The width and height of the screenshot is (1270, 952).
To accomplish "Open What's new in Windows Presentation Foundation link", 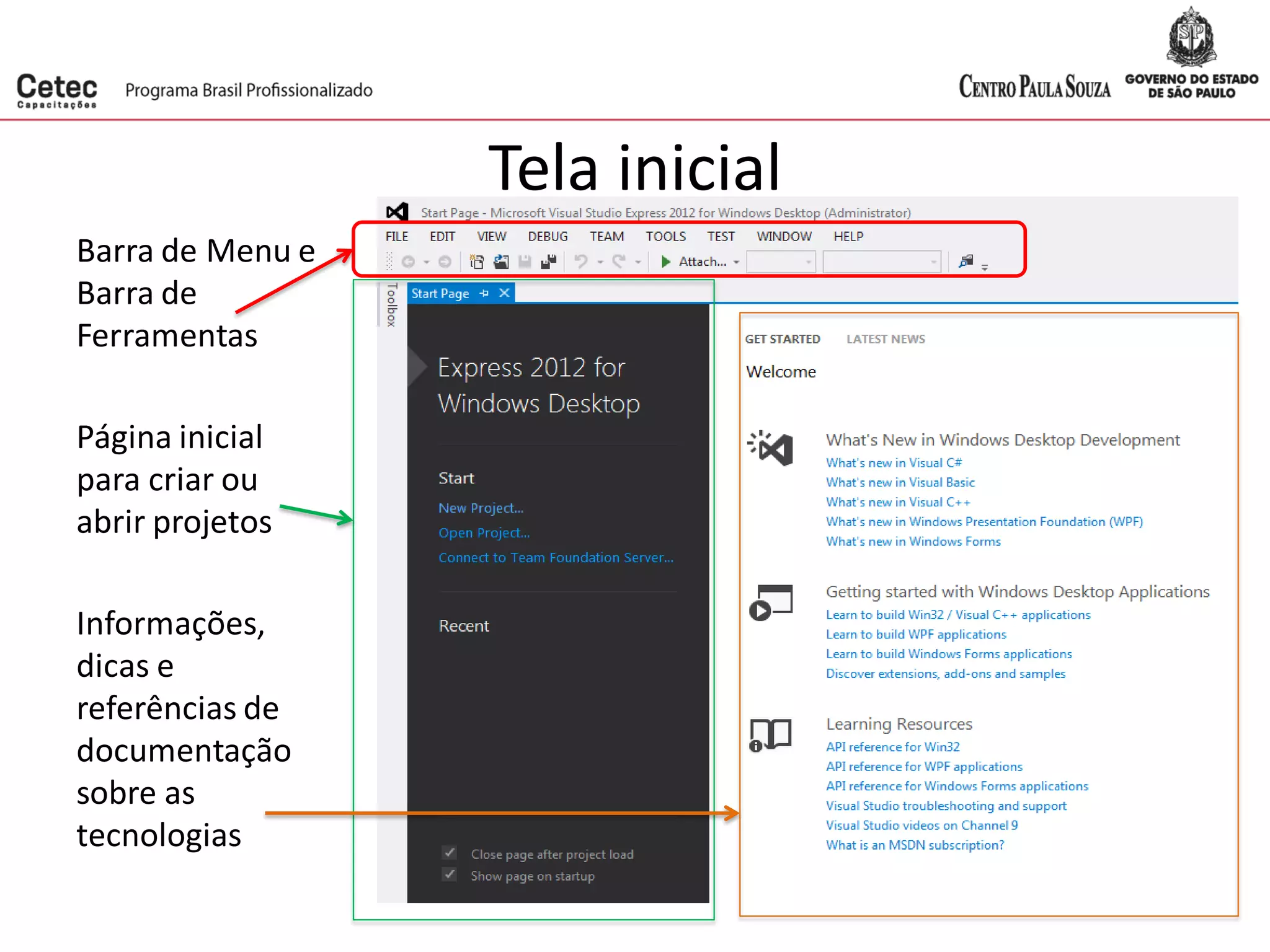I will click(x=984, y=522).
